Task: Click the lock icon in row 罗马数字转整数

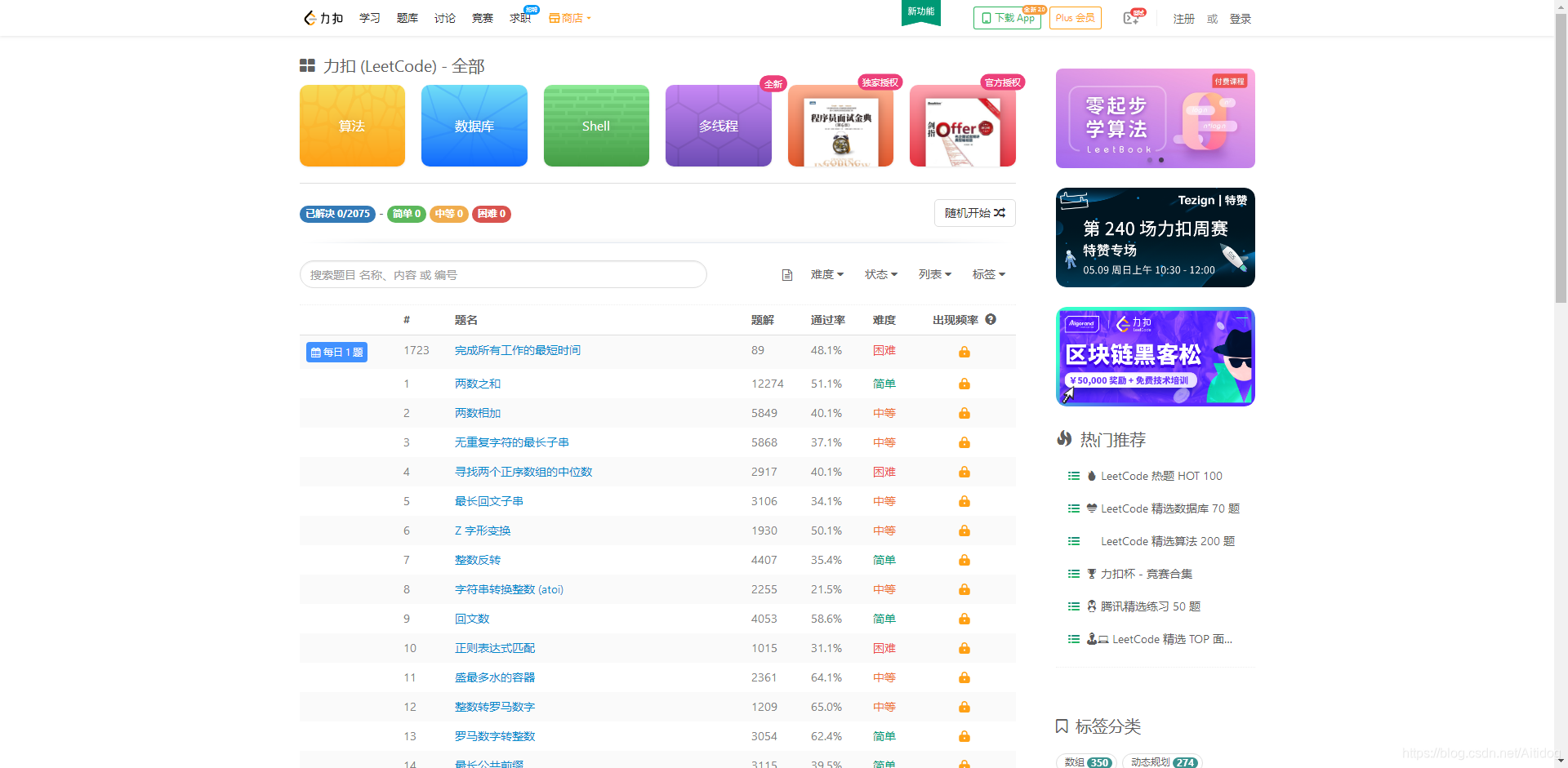Action: tap(964, 736)
